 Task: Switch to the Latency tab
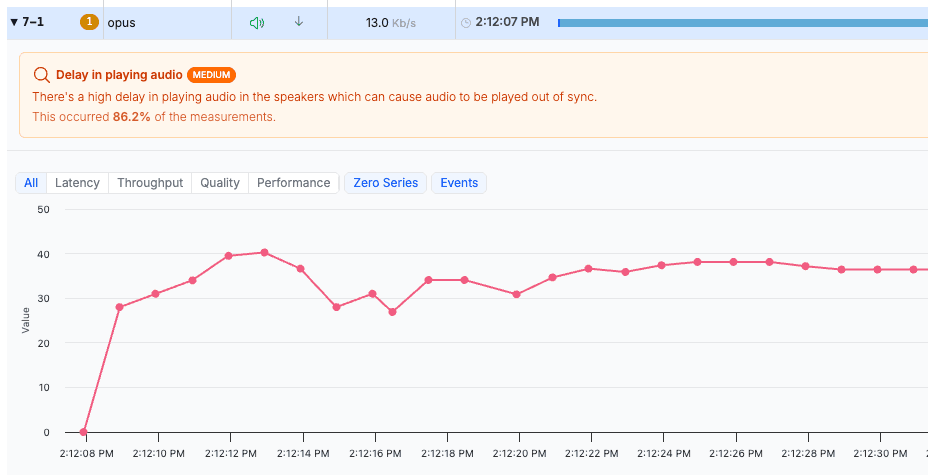click(77, 183)
